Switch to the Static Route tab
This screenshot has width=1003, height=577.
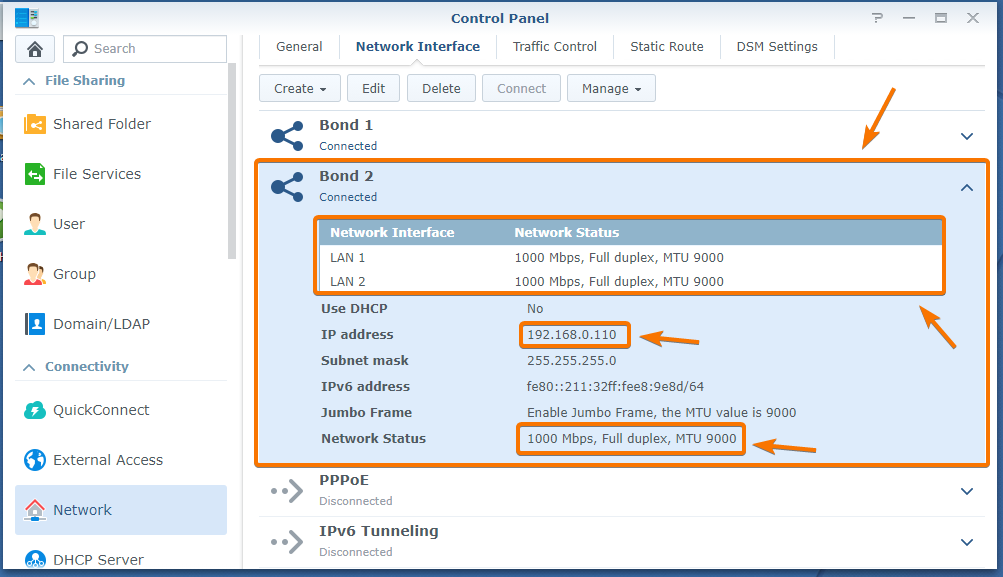coord(667,47)
